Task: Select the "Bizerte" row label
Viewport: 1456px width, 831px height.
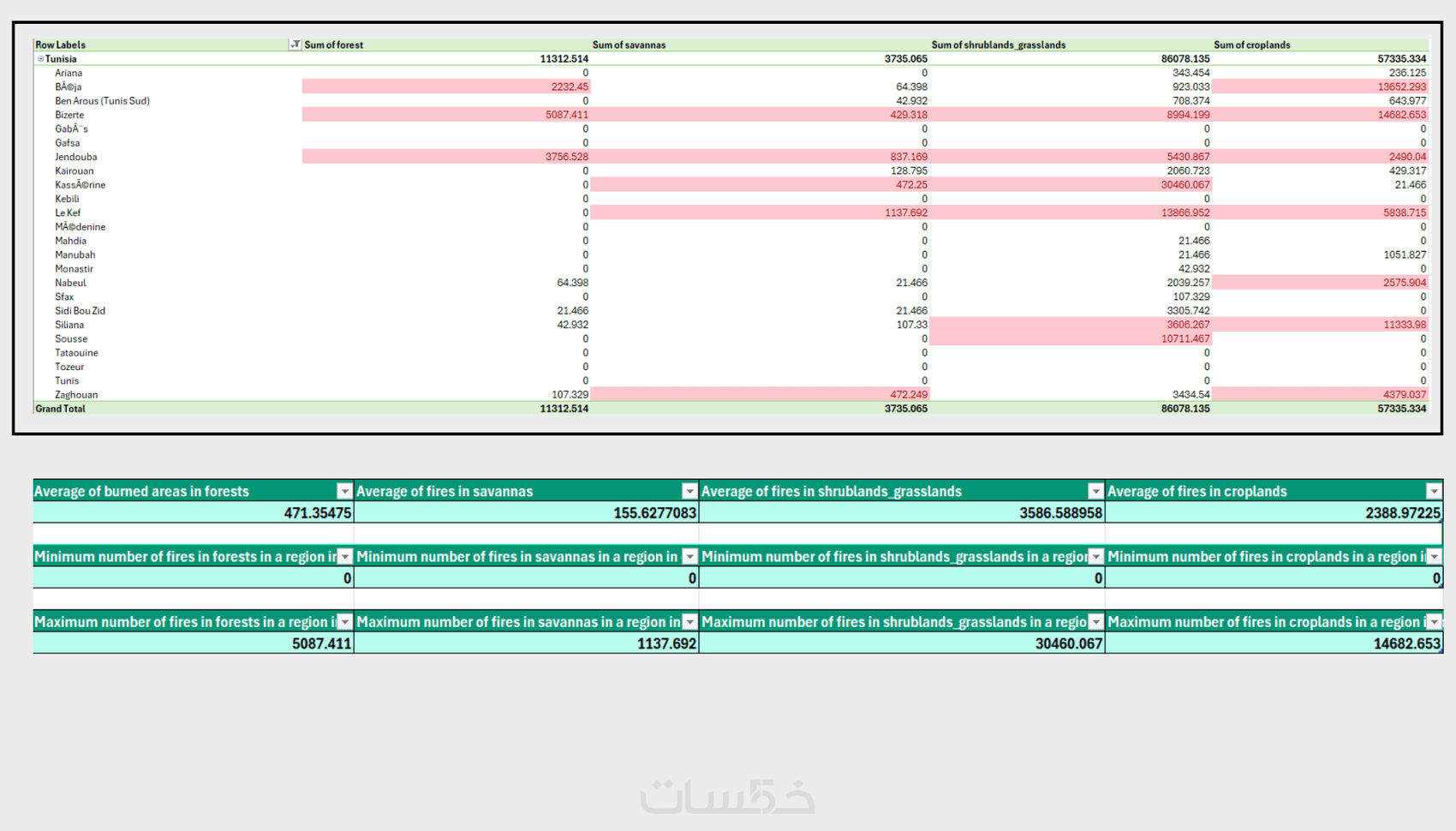Action: (x=69, y=115)
